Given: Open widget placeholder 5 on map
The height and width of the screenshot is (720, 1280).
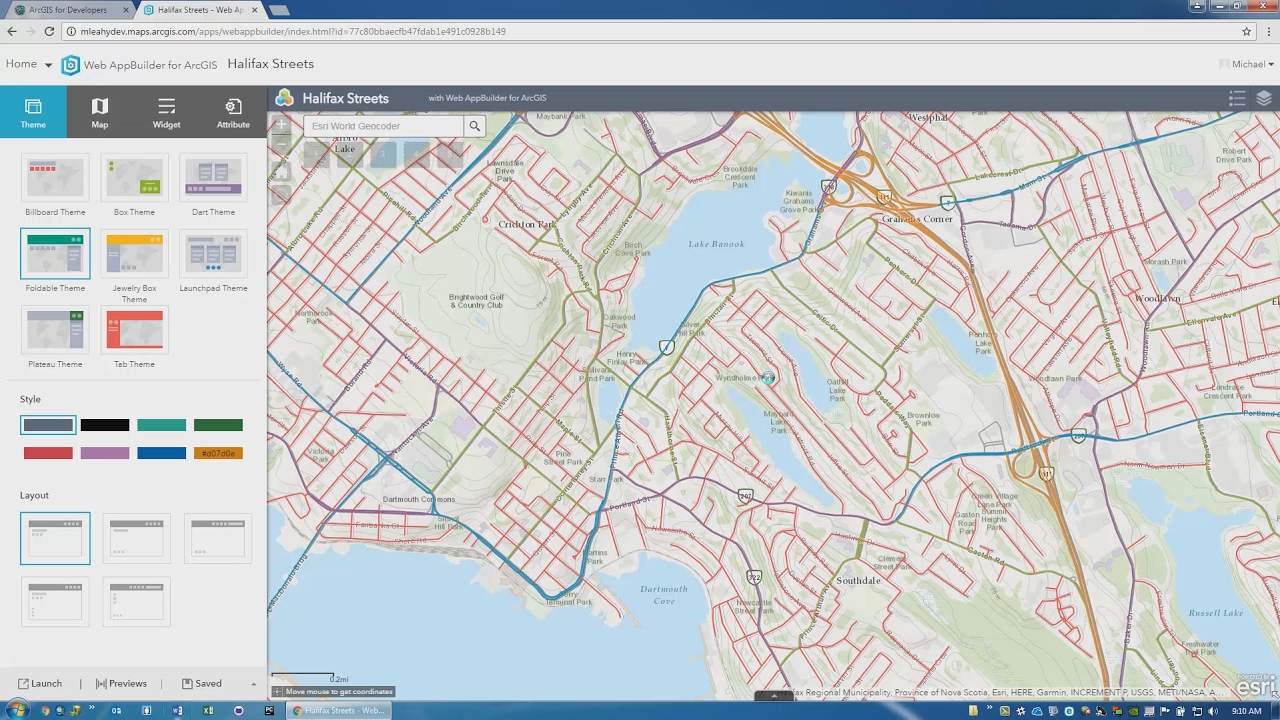Looking at the screenshot, I should 451,154.
